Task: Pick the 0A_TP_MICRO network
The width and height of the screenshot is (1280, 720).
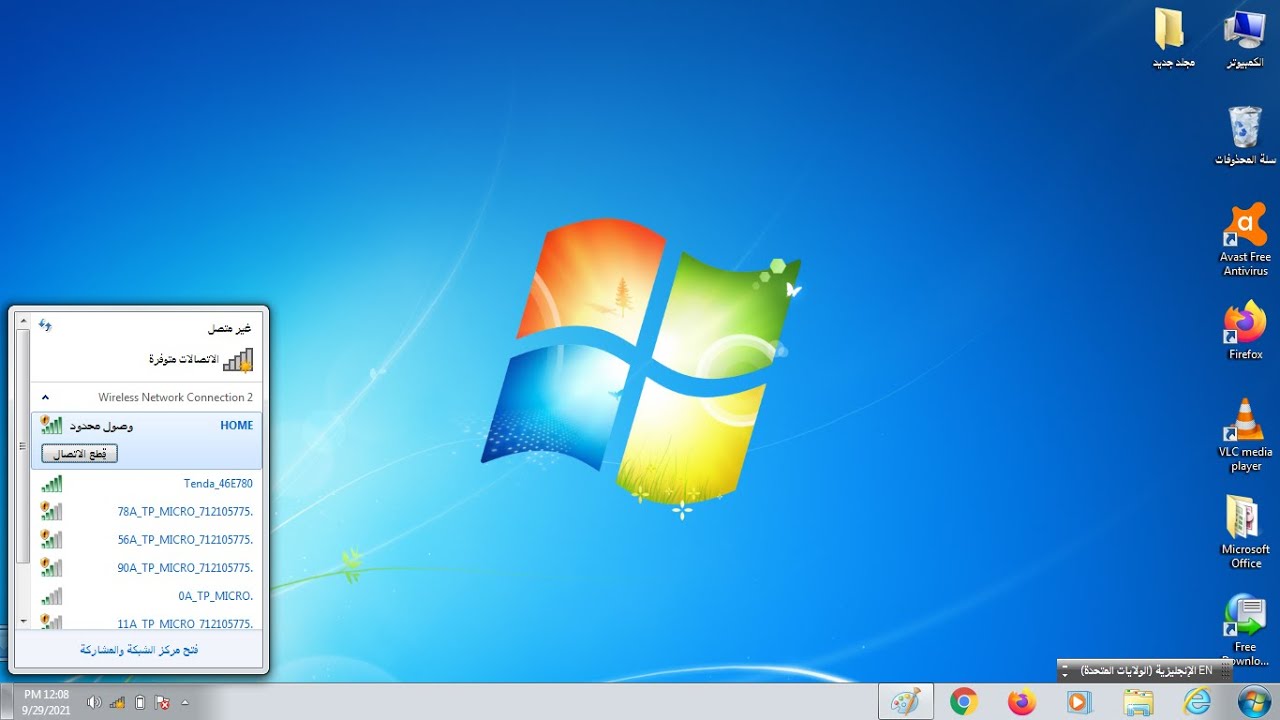Action: (x=147, y=595)
